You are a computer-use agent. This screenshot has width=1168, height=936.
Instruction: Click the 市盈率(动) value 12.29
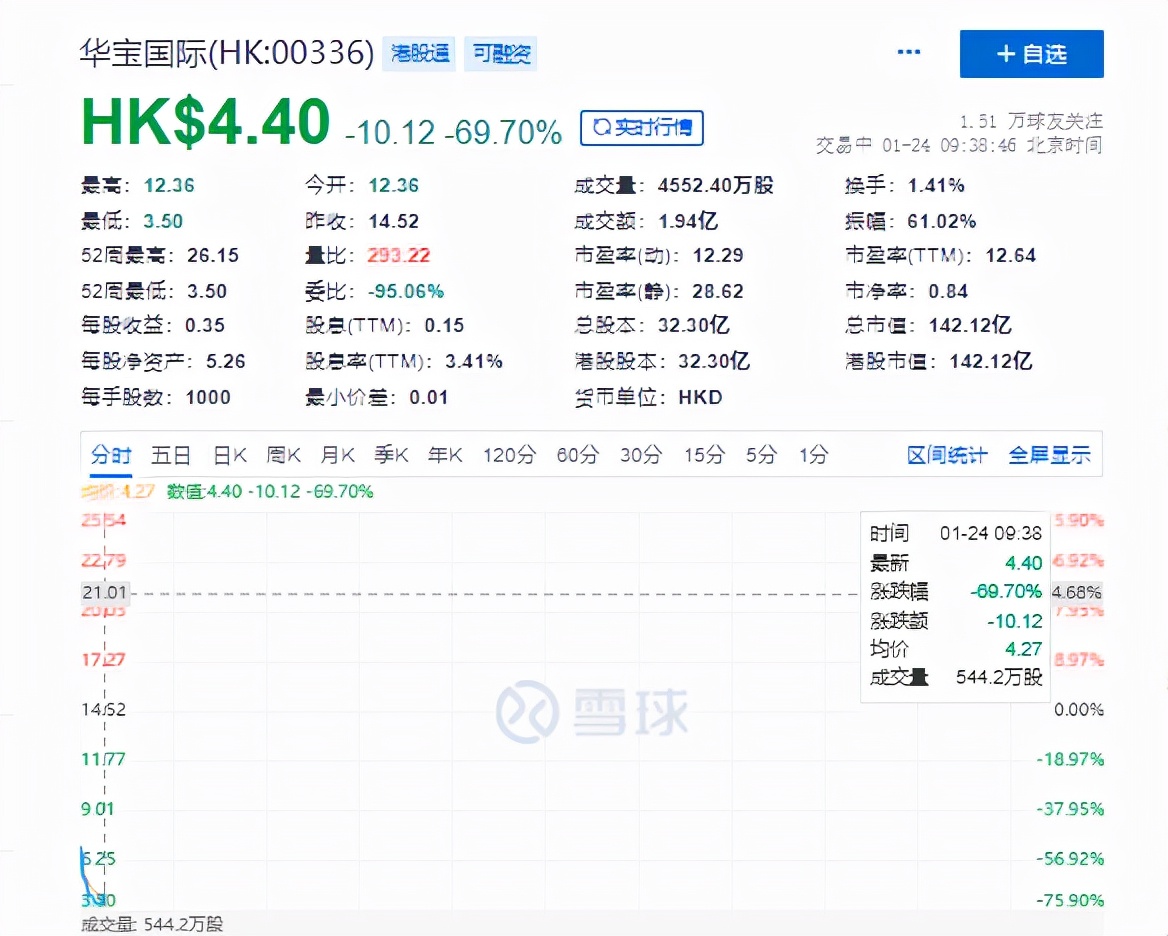718,255
